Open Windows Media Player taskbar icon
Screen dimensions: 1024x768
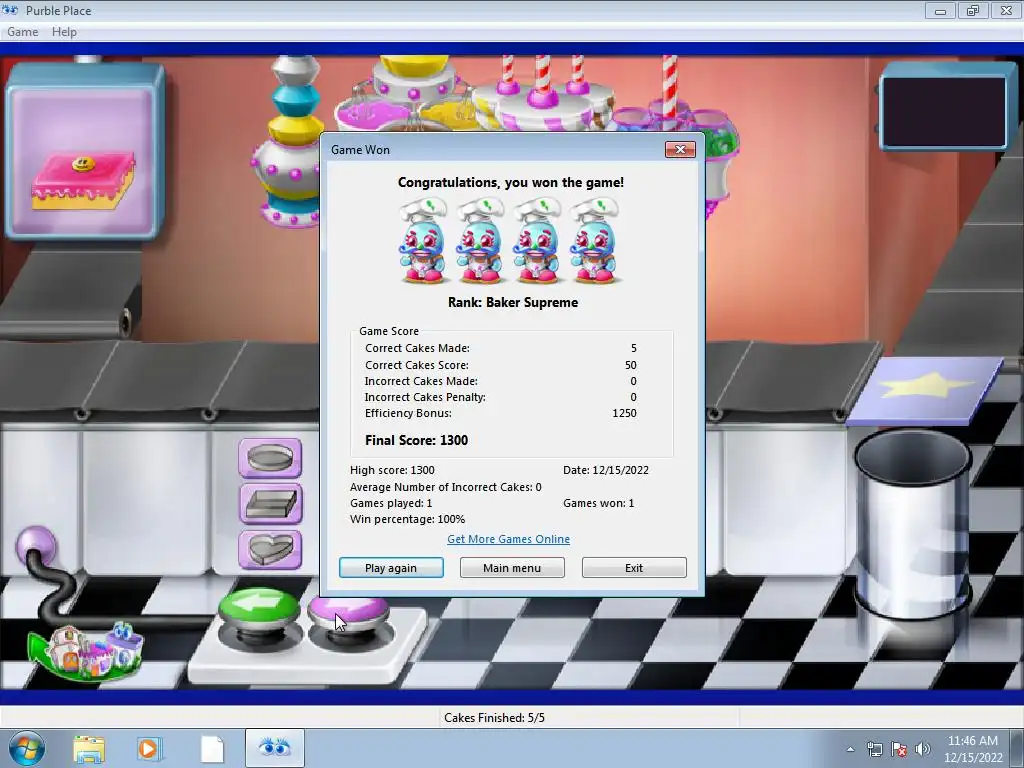pyautogui.click(x=149, y=749)
